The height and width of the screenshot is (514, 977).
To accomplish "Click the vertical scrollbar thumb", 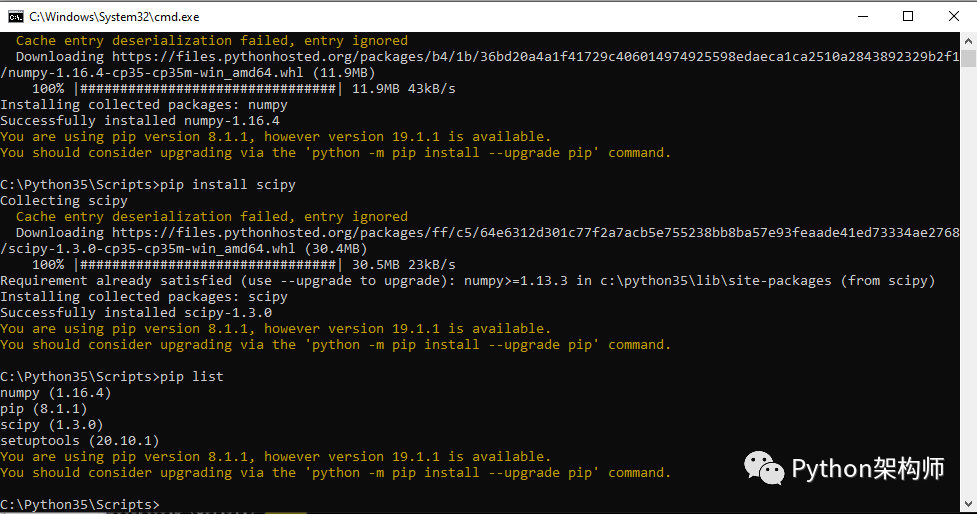I will pyautogui.click(x=968, y=59).
